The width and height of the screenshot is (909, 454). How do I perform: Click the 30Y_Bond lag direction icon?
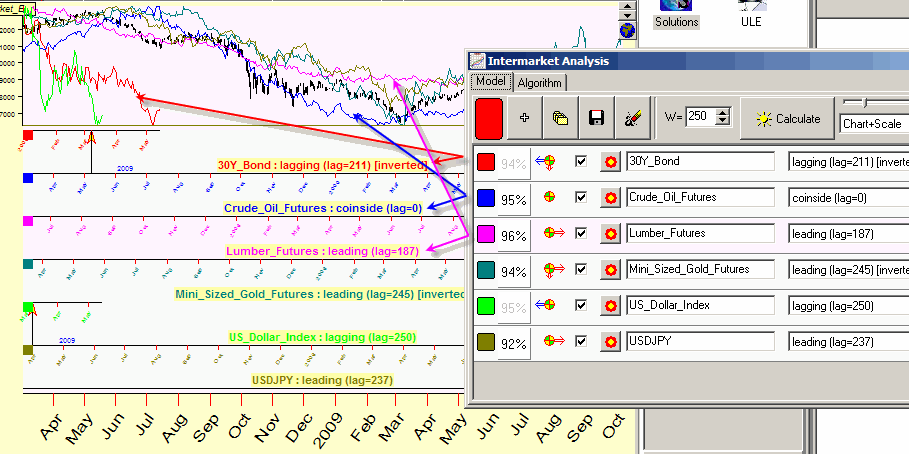547,162
